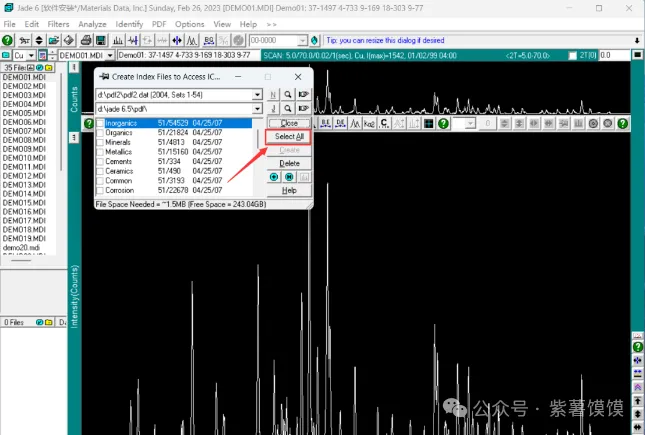This screenshot has width=645, height=435.
Task: Open the Identify menu
Action: (129, 23)
